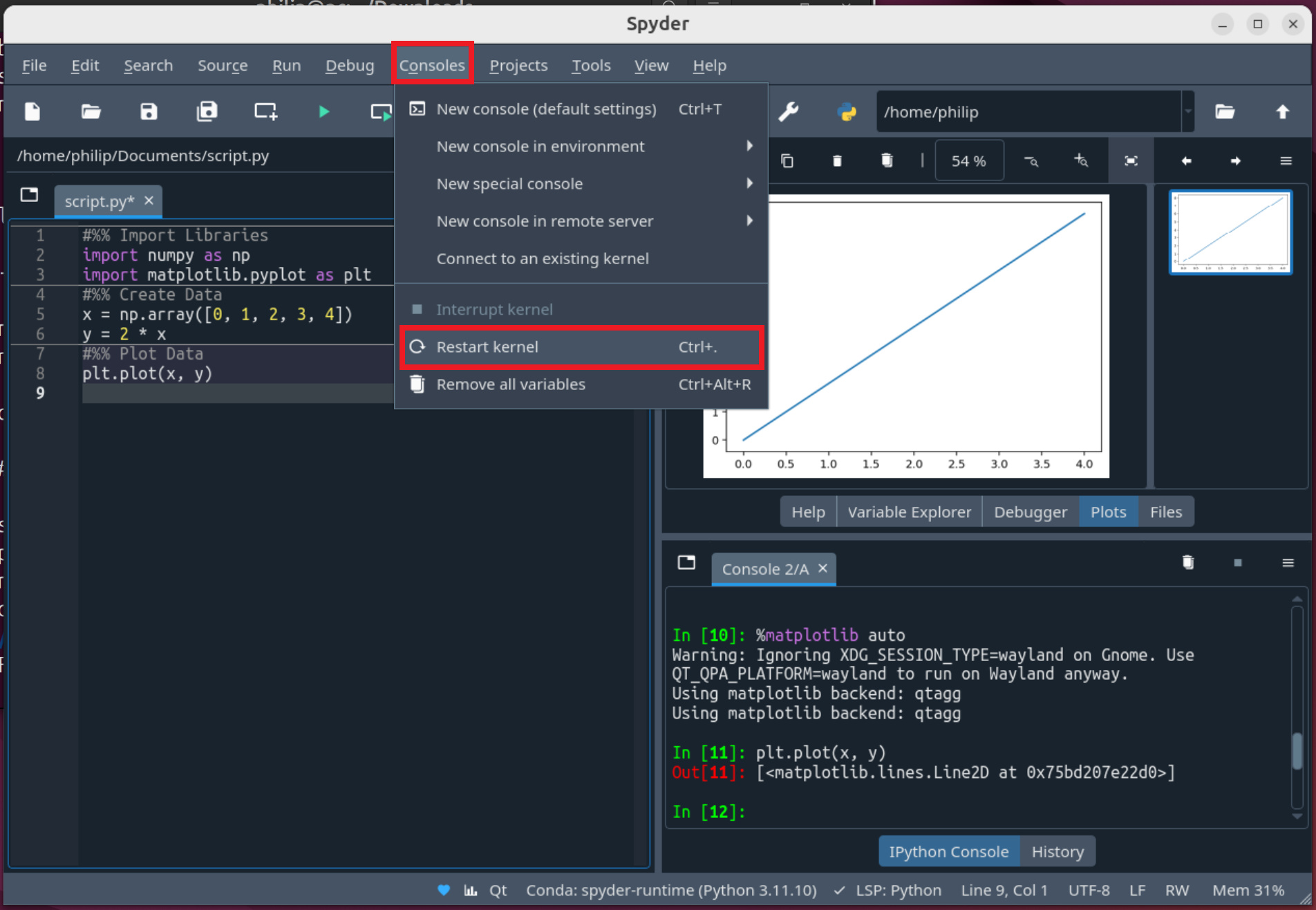Select the Plots pane tab
Screen dimensions: 1316x910
point(1108,512)
